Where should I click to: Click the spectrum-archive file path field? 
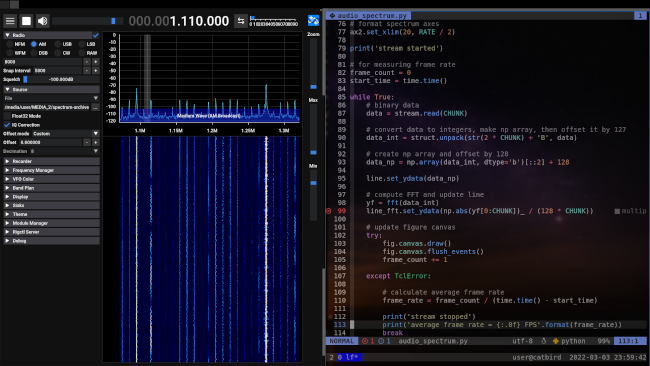[47, 107]
